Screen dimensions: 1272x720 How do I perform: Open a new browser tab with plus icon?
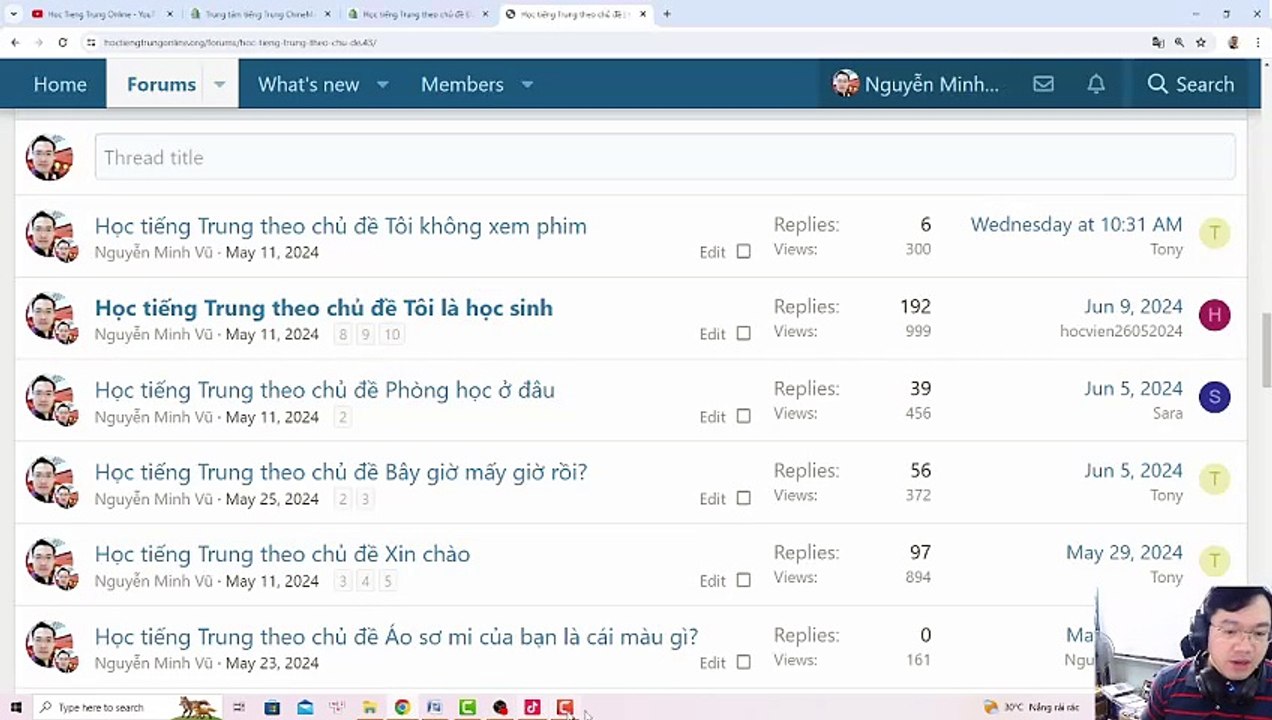point(667,14)
